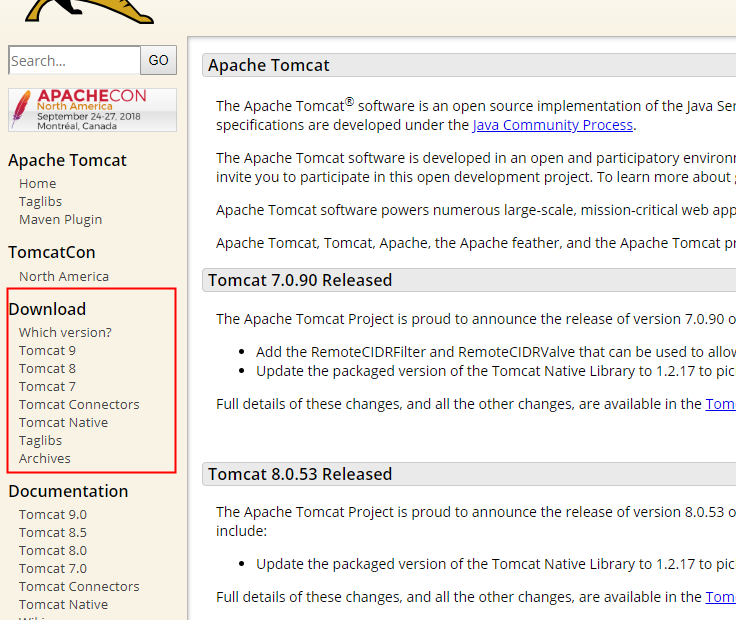The height and width of the screenshot is (620, 736).
Task: Open the ApacheCon North America banner
Action: coord(92,110)
